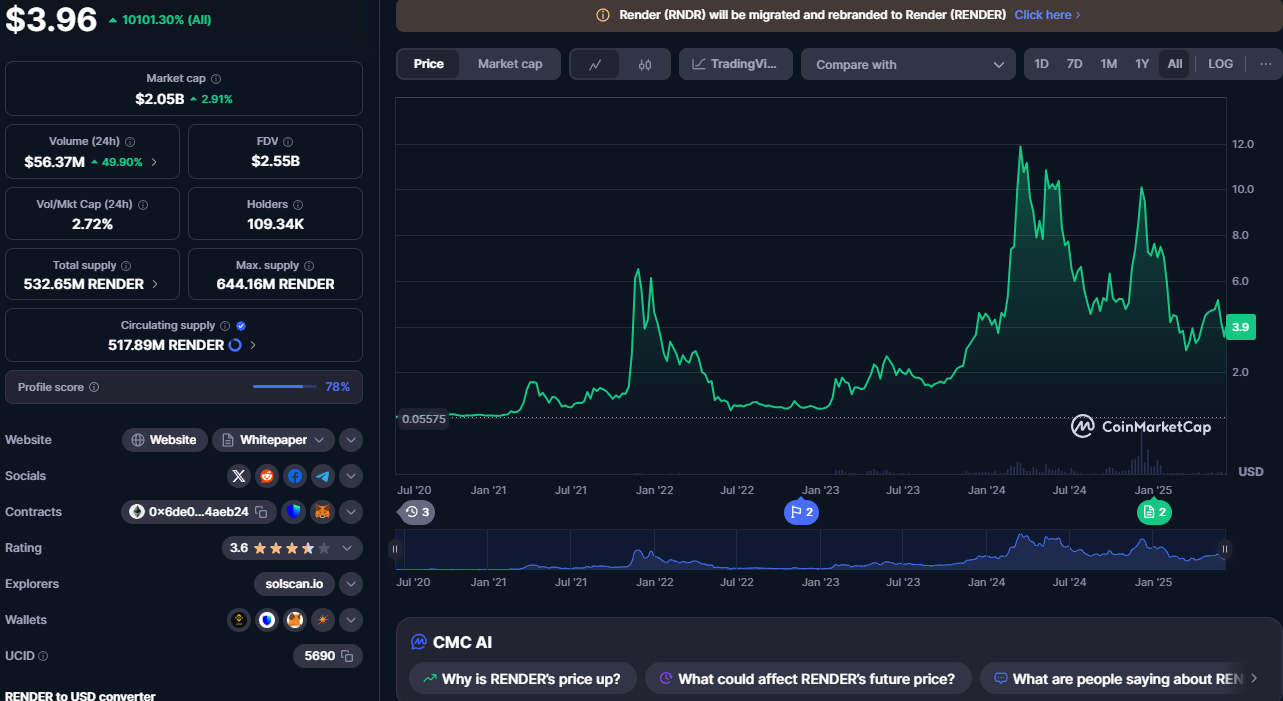
Task: Open the green document event marker with 2
Action: pos(1154,512)
